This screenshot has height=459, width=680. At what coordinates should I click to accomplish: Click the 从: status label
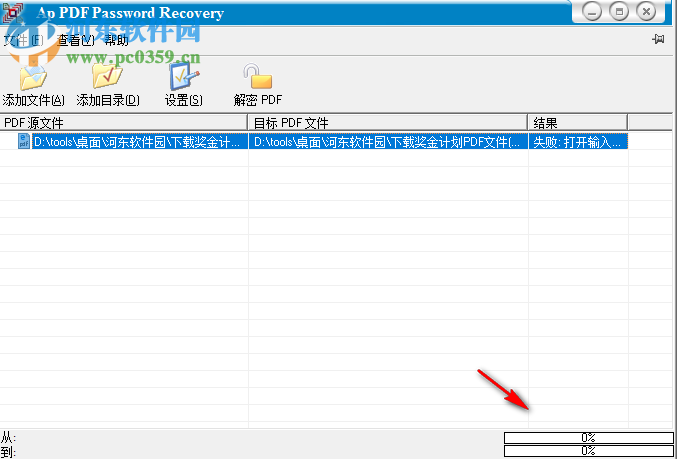click(8, 437)
